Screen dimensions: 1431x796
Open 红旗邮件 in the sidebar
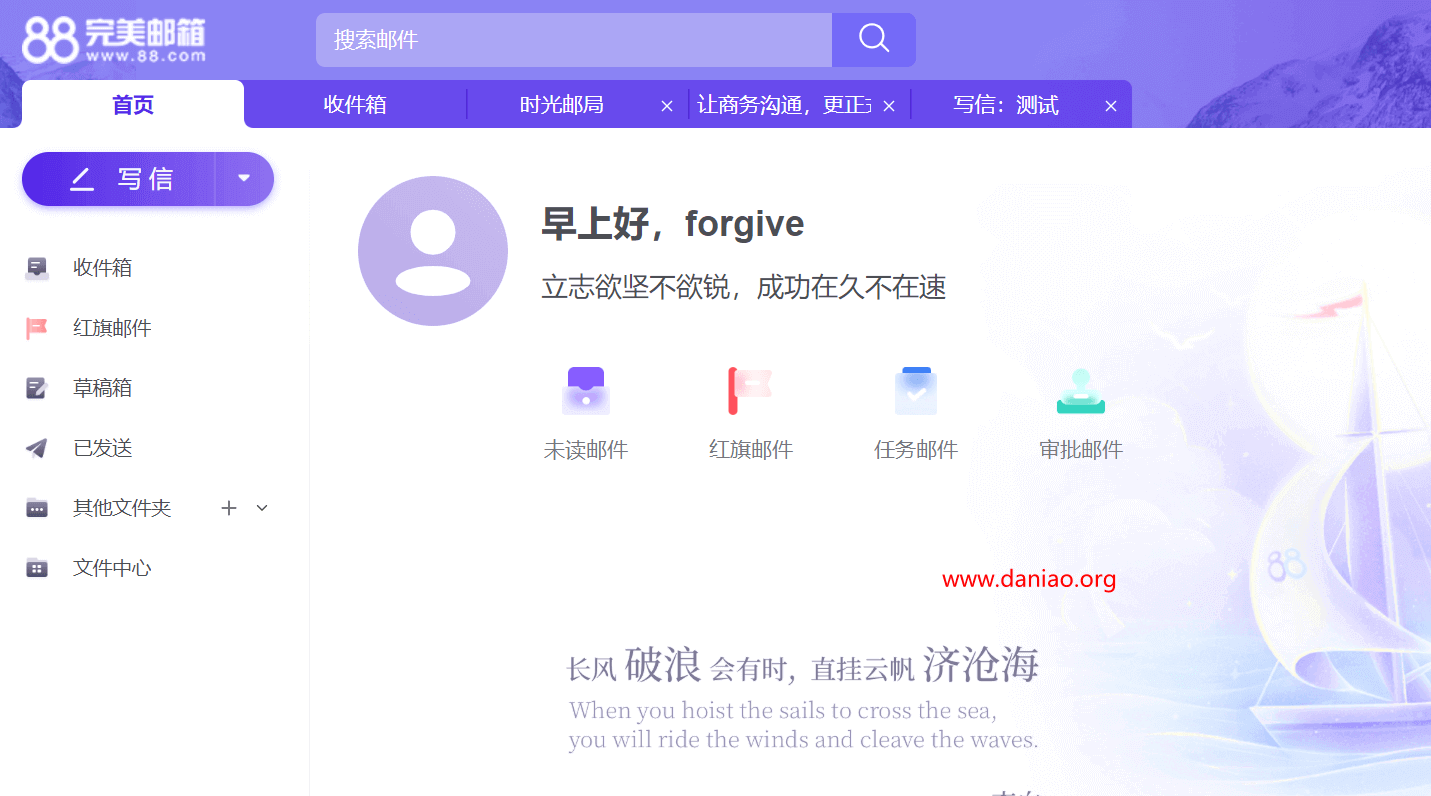(112, 328)
